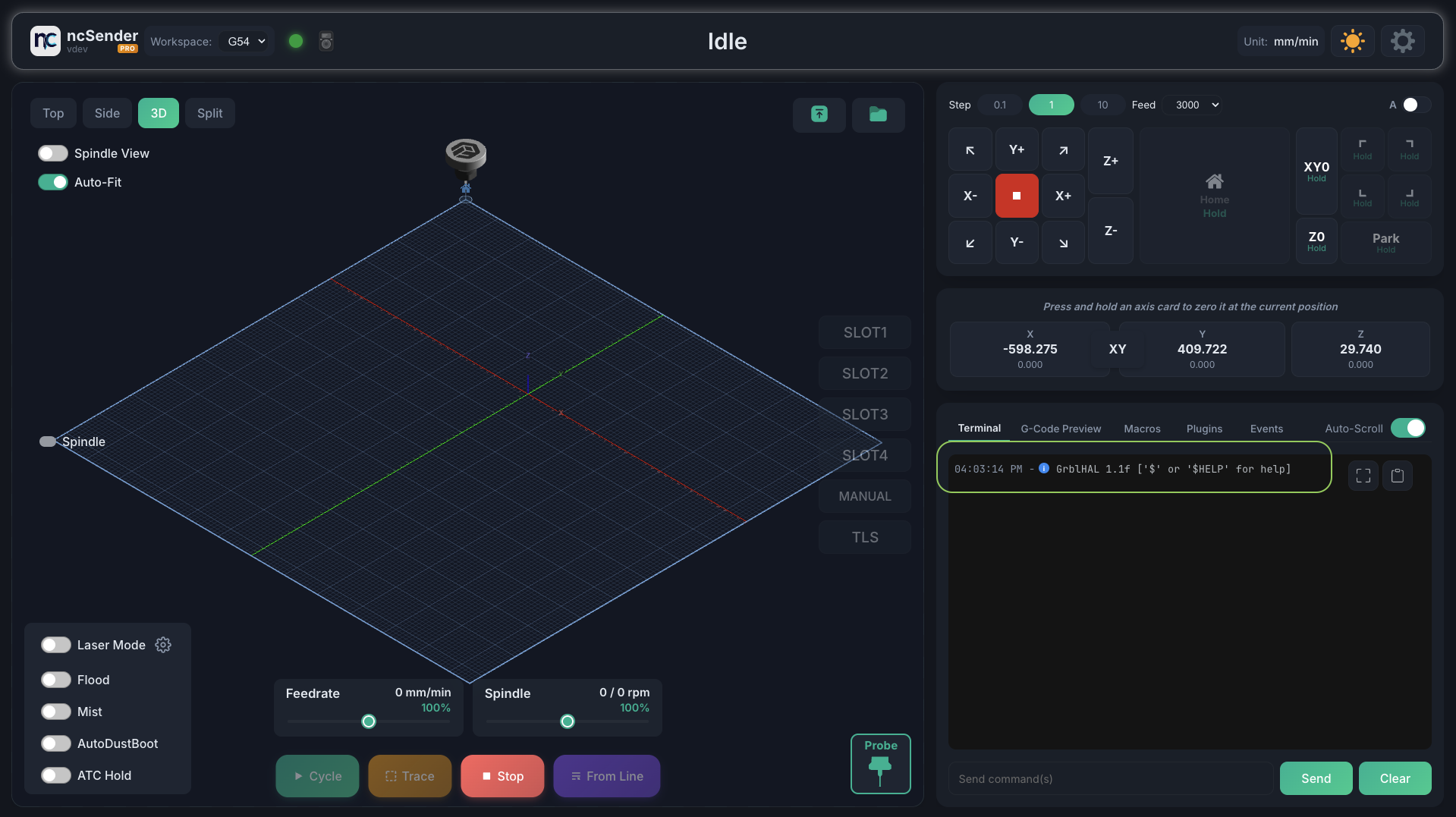Click the red jog stop icon

[x=1016, y=196]
